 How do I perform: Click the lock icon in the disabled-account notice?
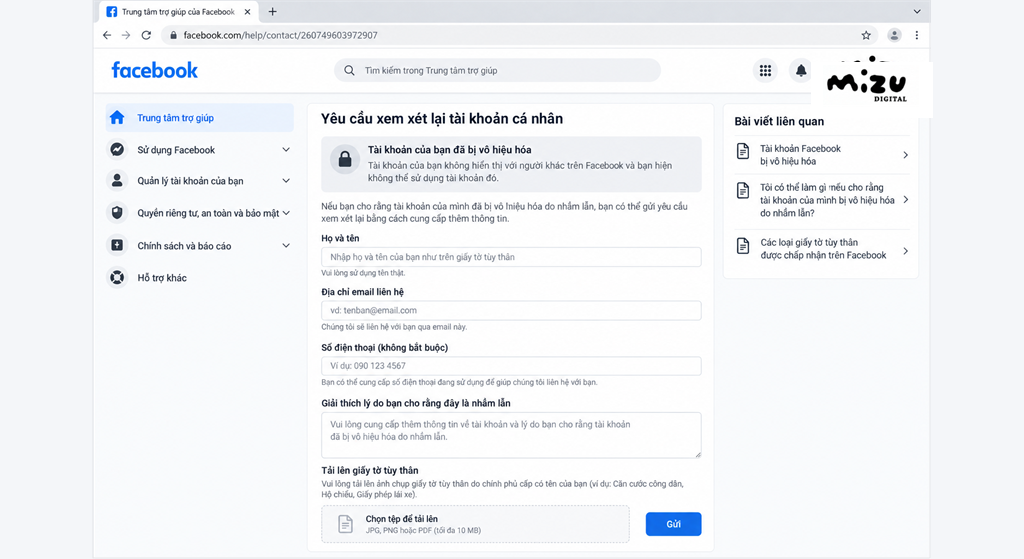pyautogui.click(x=345, y=159)
